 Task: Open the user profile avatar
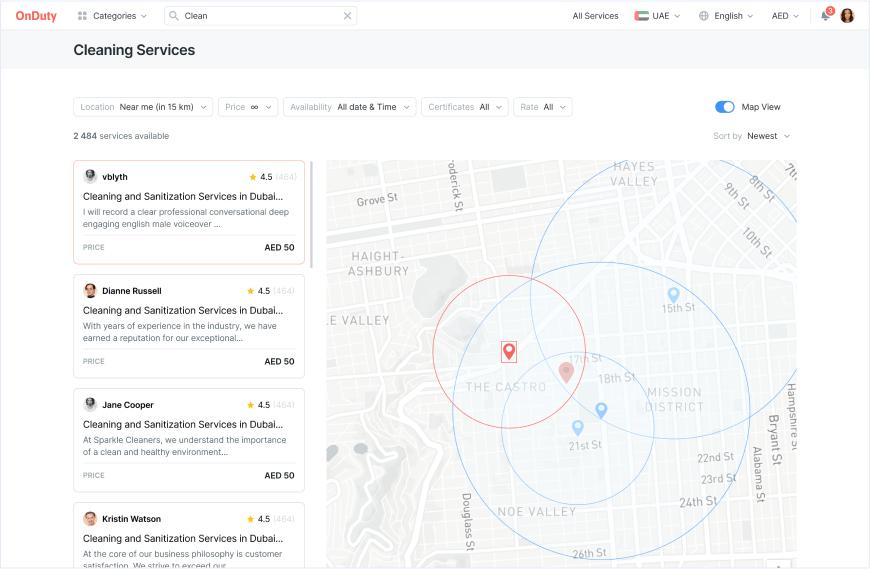click(847, 16)
